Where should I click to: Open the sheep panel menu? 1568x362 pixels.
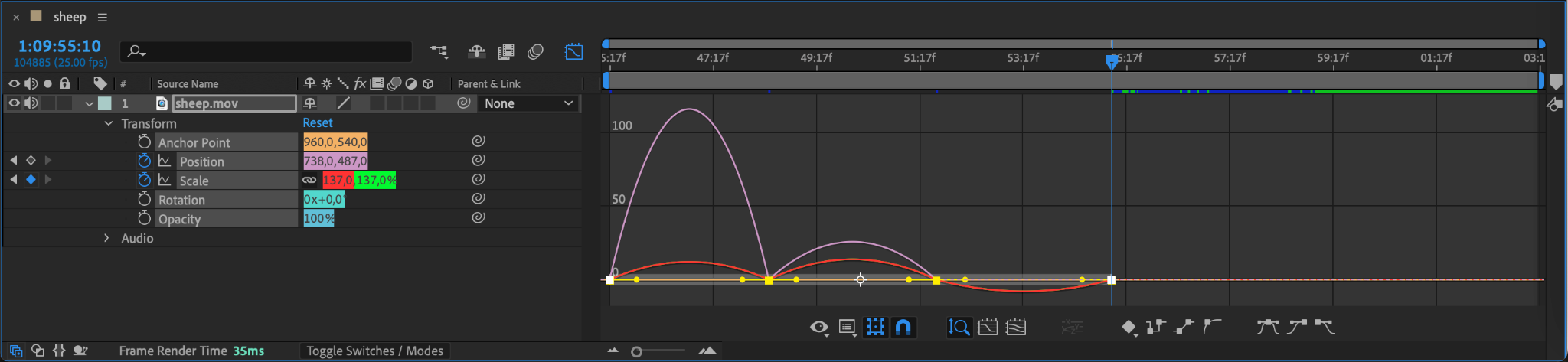coord(102,17)
